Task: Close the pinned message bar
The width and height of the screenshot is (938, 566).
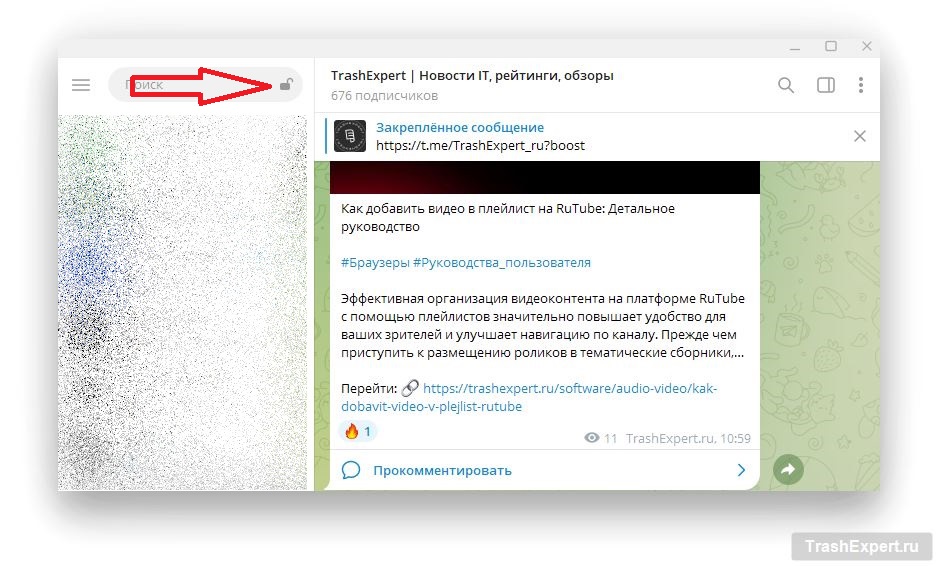Action: pyautogui.click(x=859, y=136)
